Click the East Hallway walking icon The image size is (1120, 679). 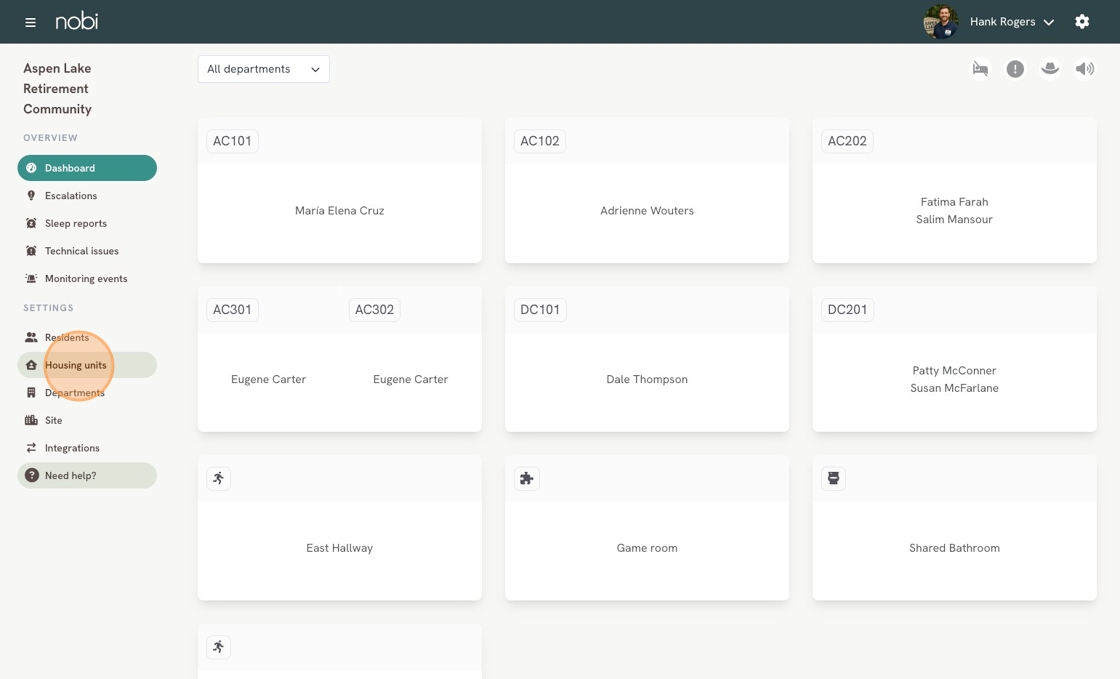(x=219, y=479)
